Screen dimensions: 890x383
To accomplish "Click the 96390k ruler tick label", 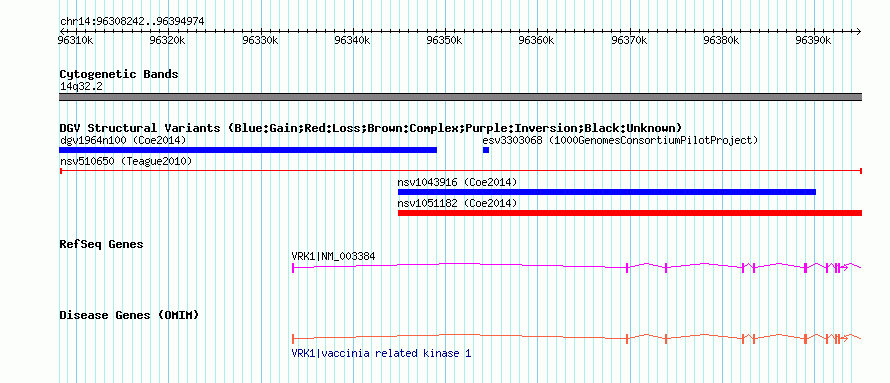I will tap(814, 41).
